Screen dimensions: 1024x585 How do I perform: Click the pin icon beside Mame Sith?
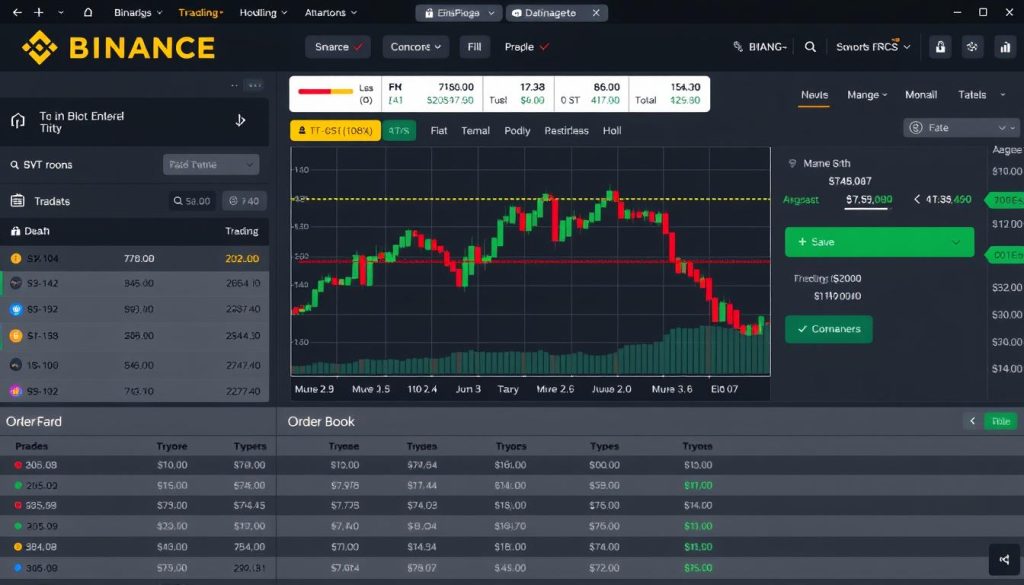point(793,164)
